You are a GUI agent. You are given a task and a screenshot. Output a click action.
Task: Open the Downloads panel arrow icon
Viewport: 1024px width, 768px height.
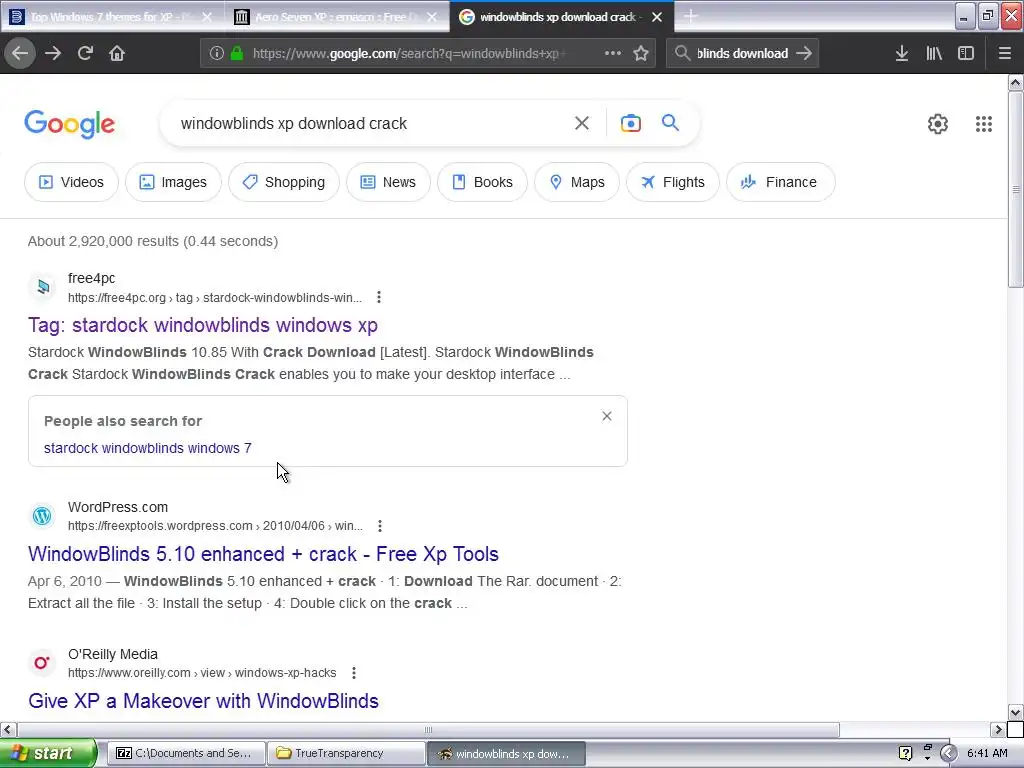pos(902,53)
